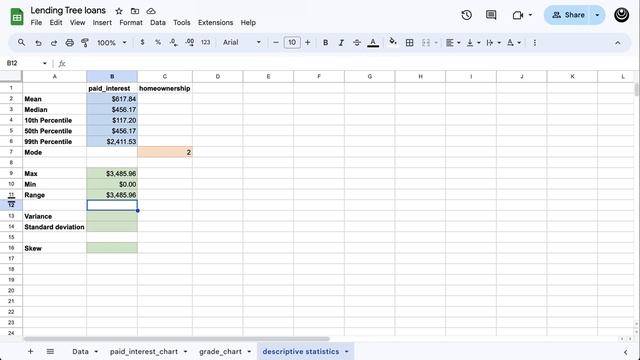Print the spreadsheet
Image resolution: width=640 pixels, height=360 pixels.
coord(69,42)
